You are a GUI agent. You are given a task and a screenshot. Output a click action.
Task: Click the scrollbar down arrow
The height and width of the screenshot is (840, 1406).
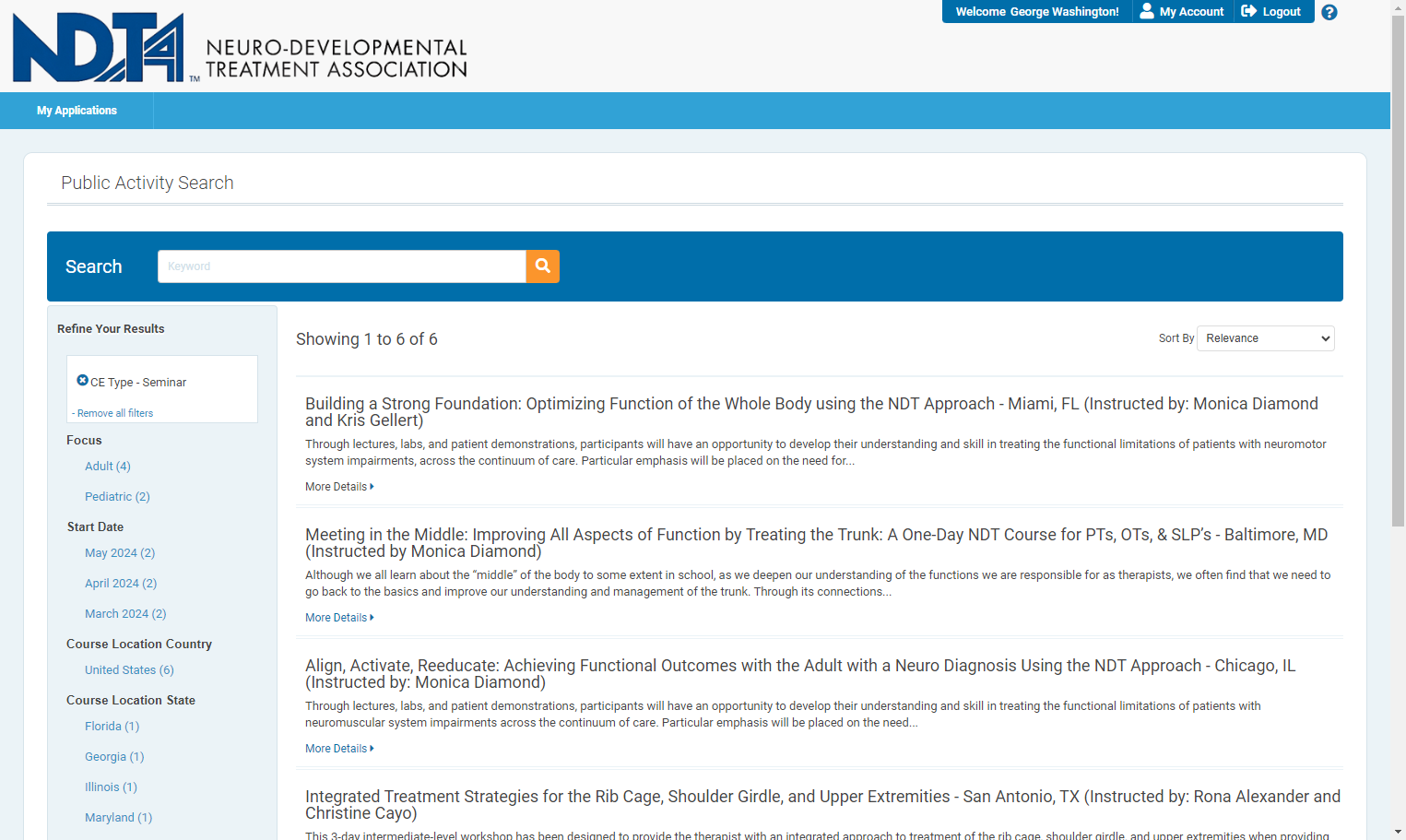[x=1398, y=832]
